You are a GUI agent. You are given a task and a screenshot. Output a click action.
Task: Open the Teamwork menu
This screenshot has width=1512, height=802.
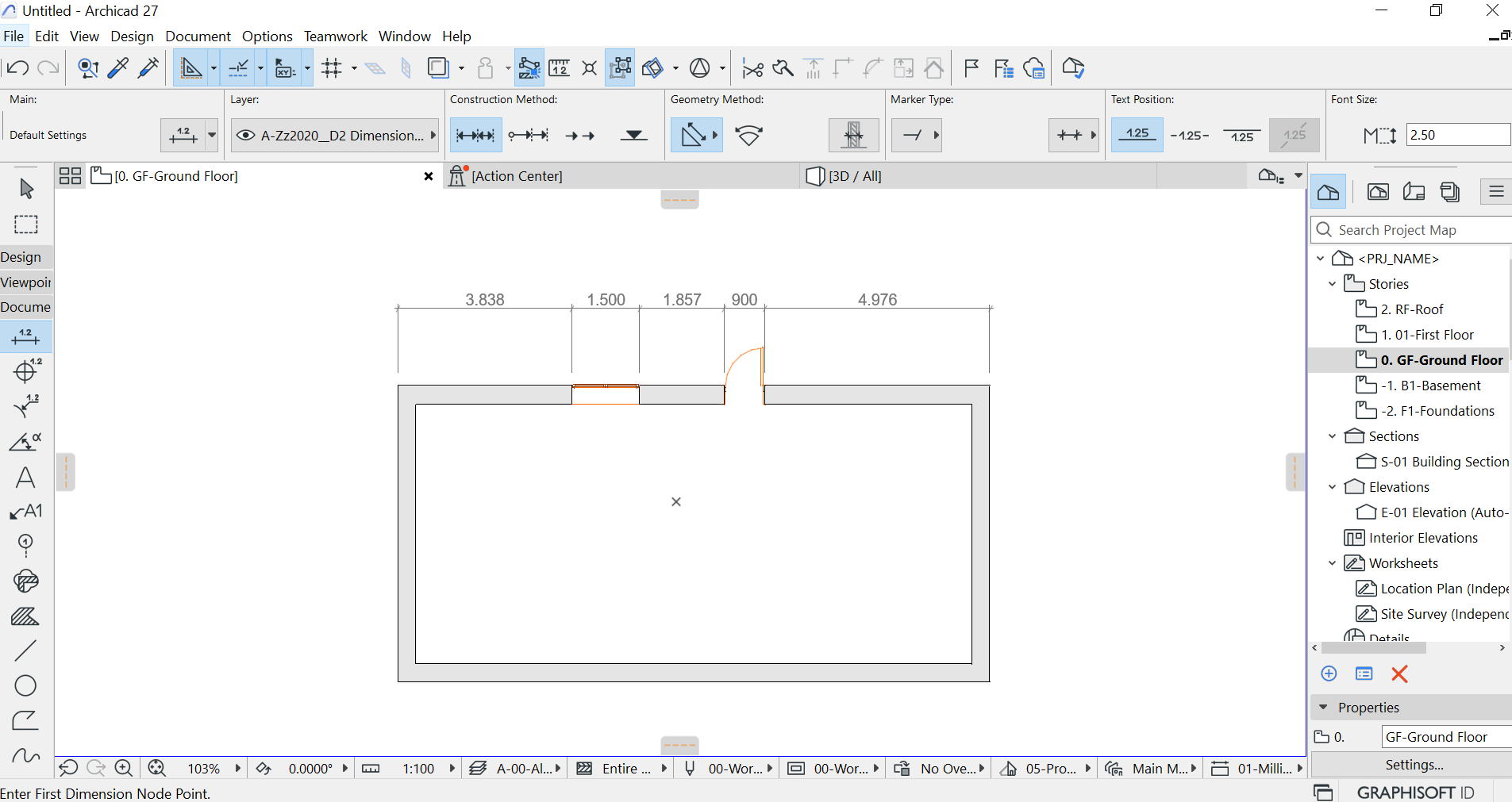click(336, 36)
